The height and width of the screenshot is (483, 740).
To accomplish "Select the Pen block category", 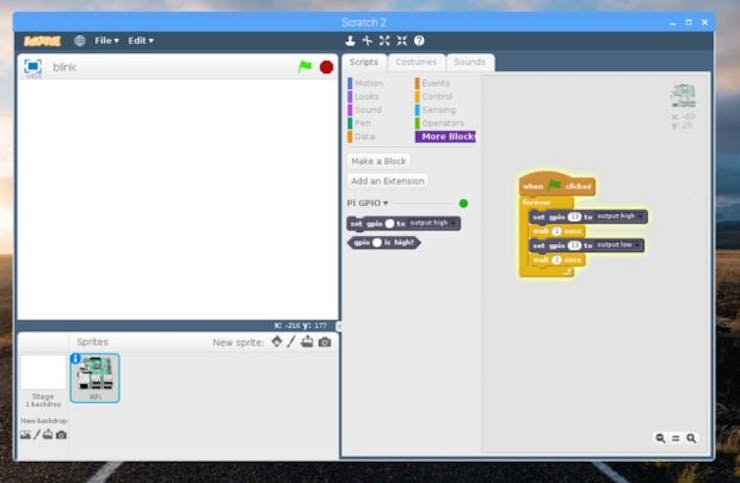I will click(x=359, y=123).
